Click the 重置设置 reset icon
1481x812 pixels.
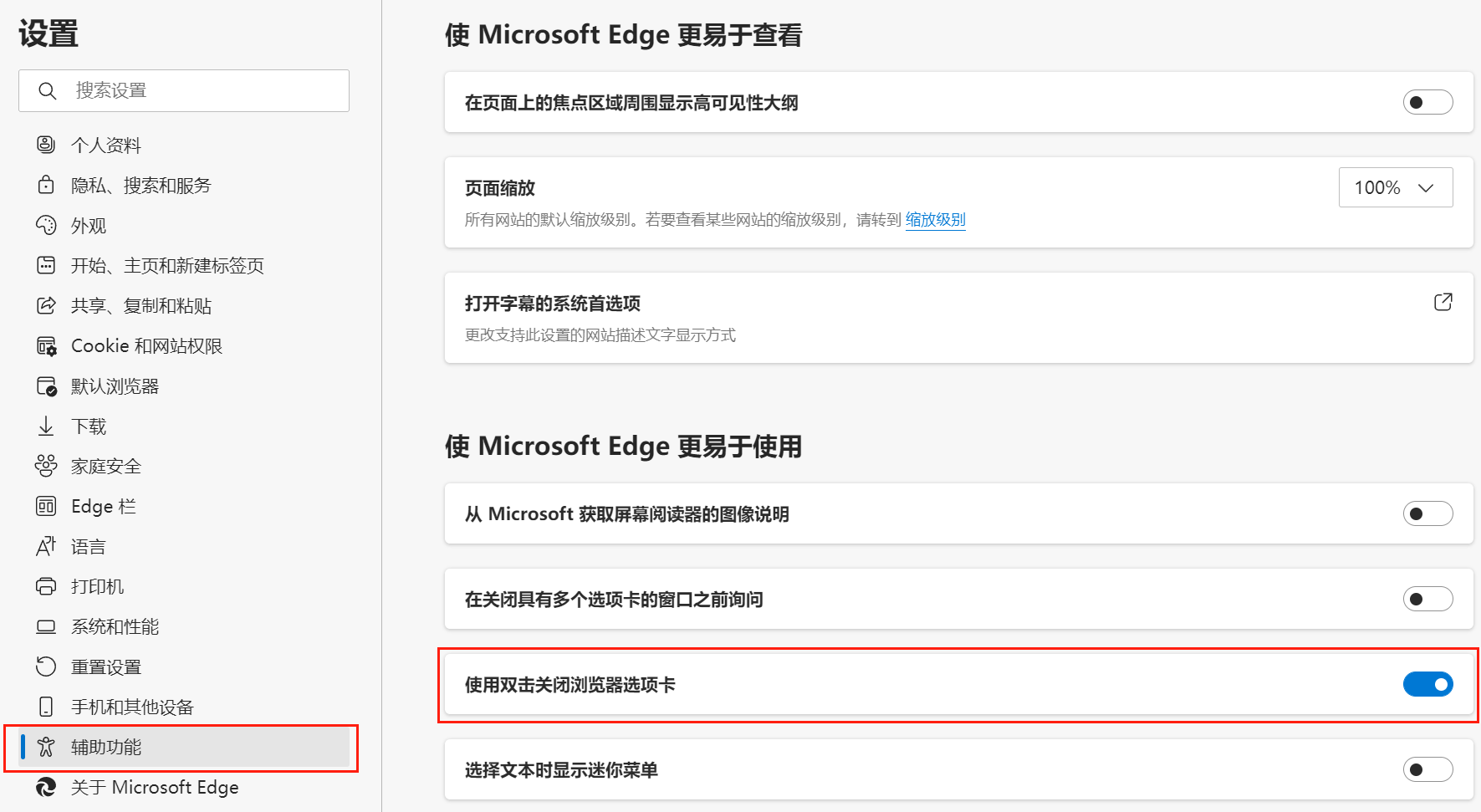point(46,666)
